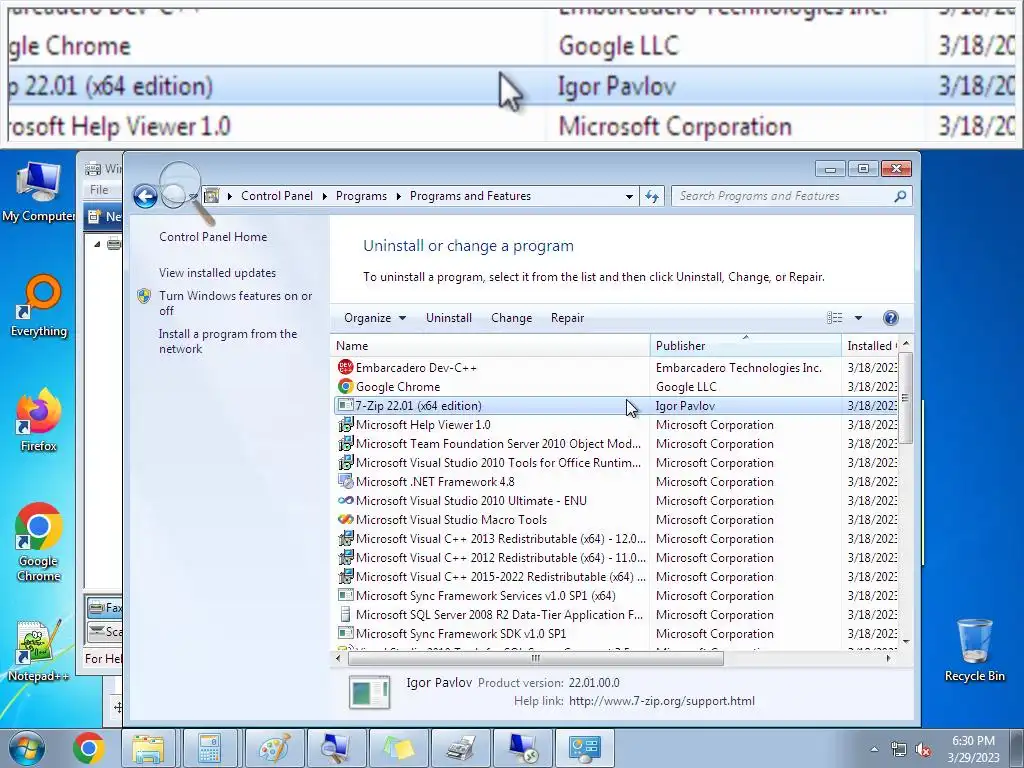
Task: Click the Refresh button beside the address bar
Action: 652,196
